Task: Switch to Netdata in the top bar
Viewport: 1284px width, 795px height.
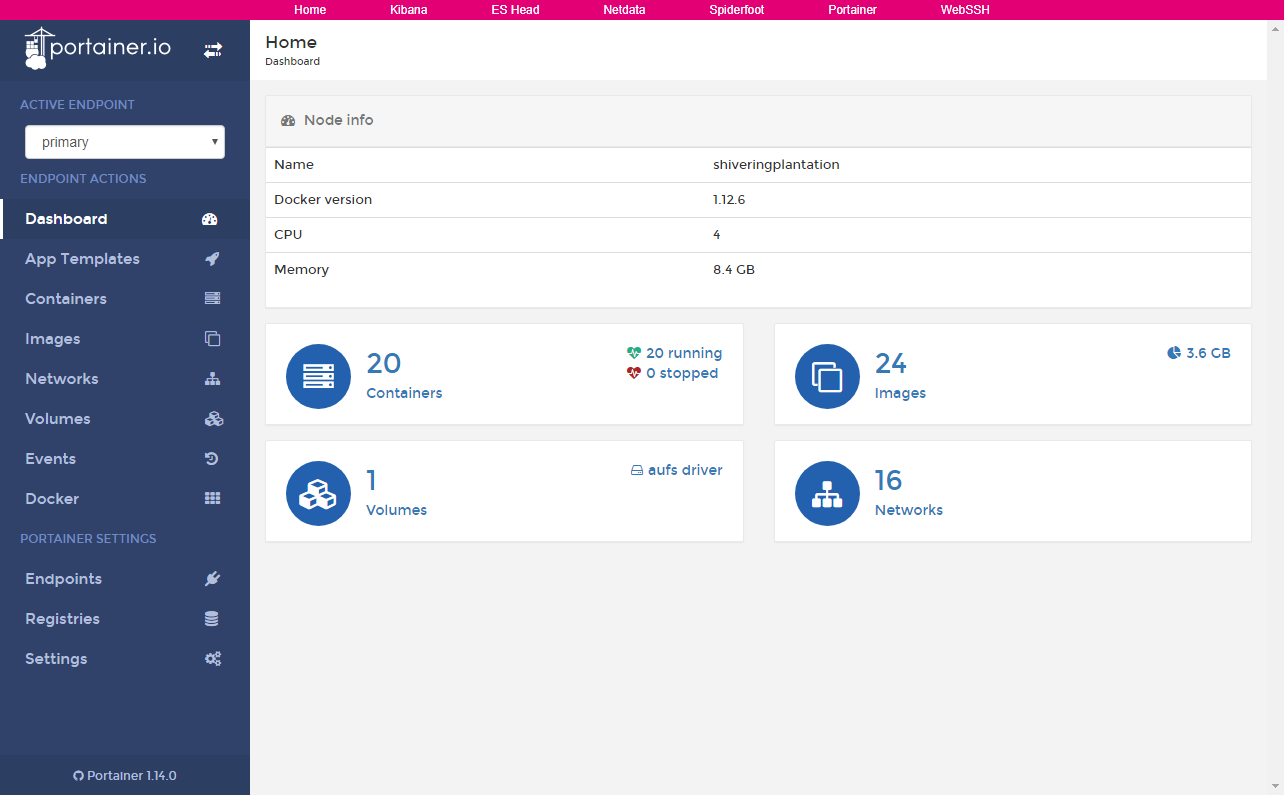Action: (x=624, y=10)
